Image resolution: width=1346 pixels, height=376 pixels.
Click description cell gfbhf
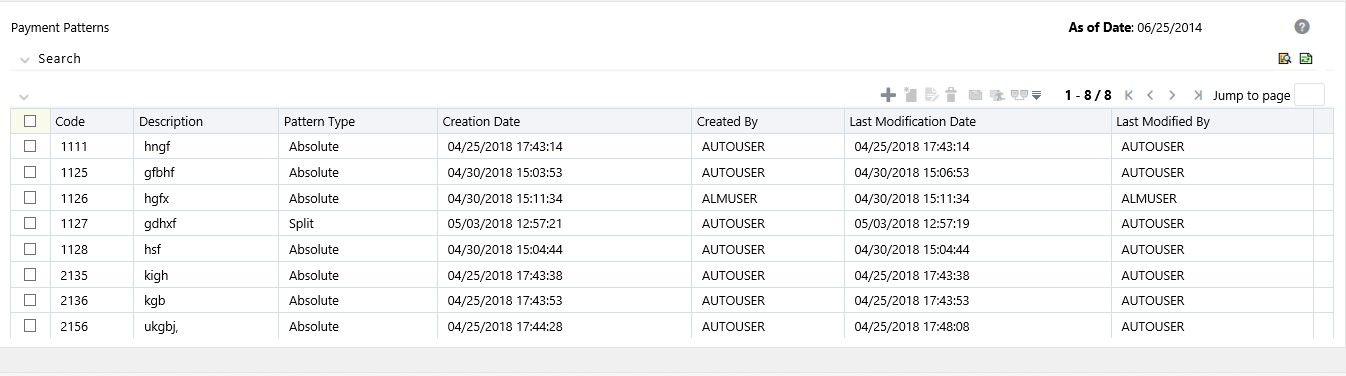point(160,172)
